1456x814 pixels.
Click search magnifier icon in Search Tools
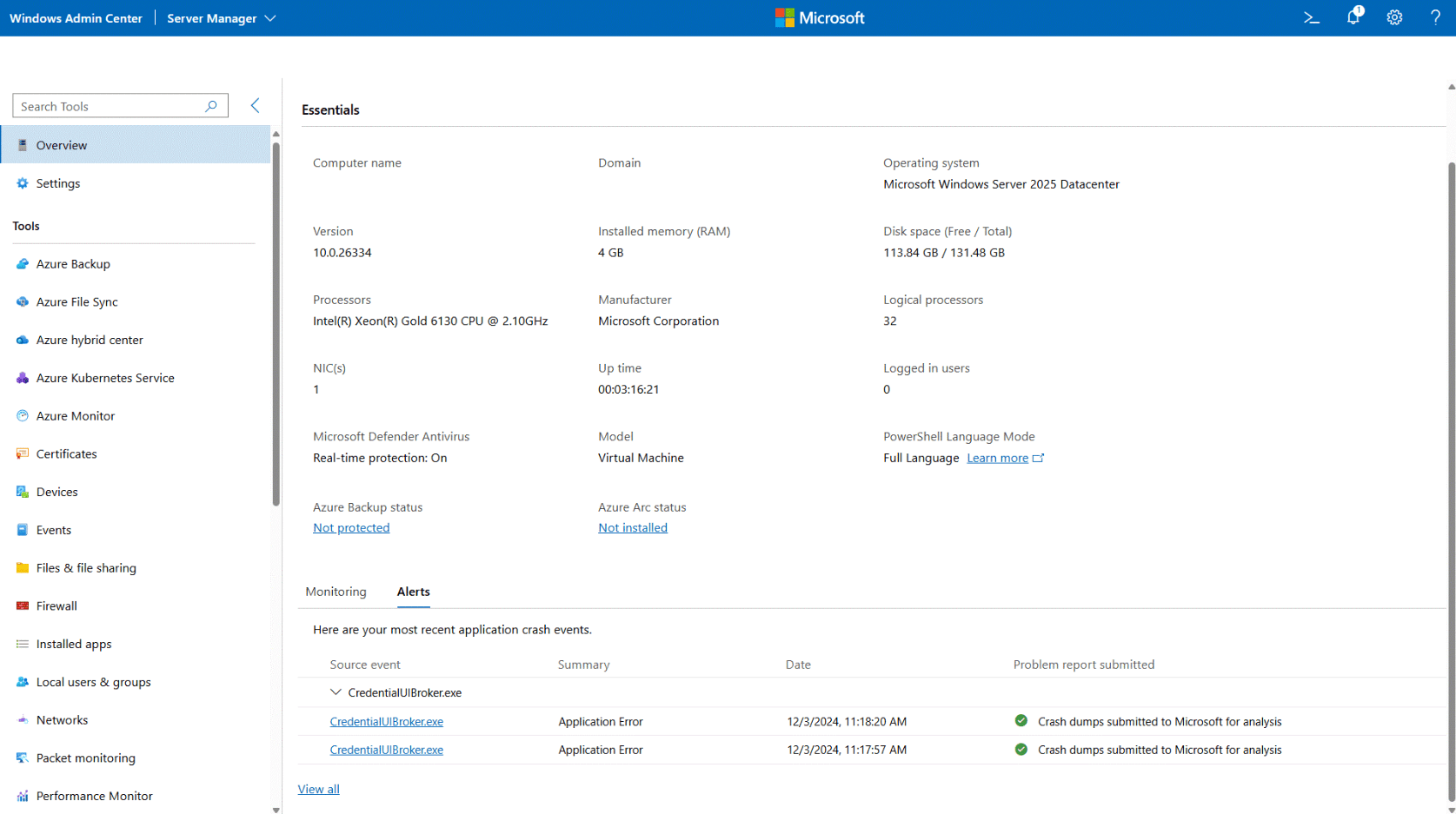click(x=210, y=106)
